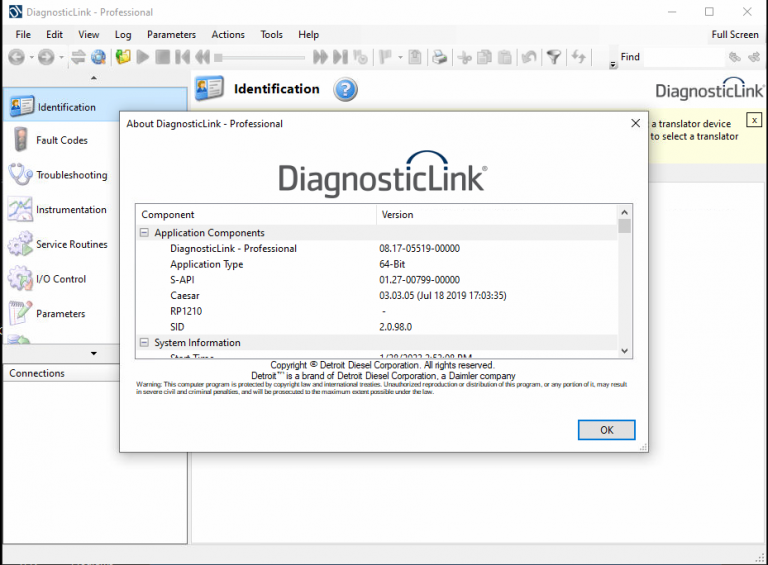Click inside the Find text field
This screenshot has width=768, height=565.
tap(683, 57)
